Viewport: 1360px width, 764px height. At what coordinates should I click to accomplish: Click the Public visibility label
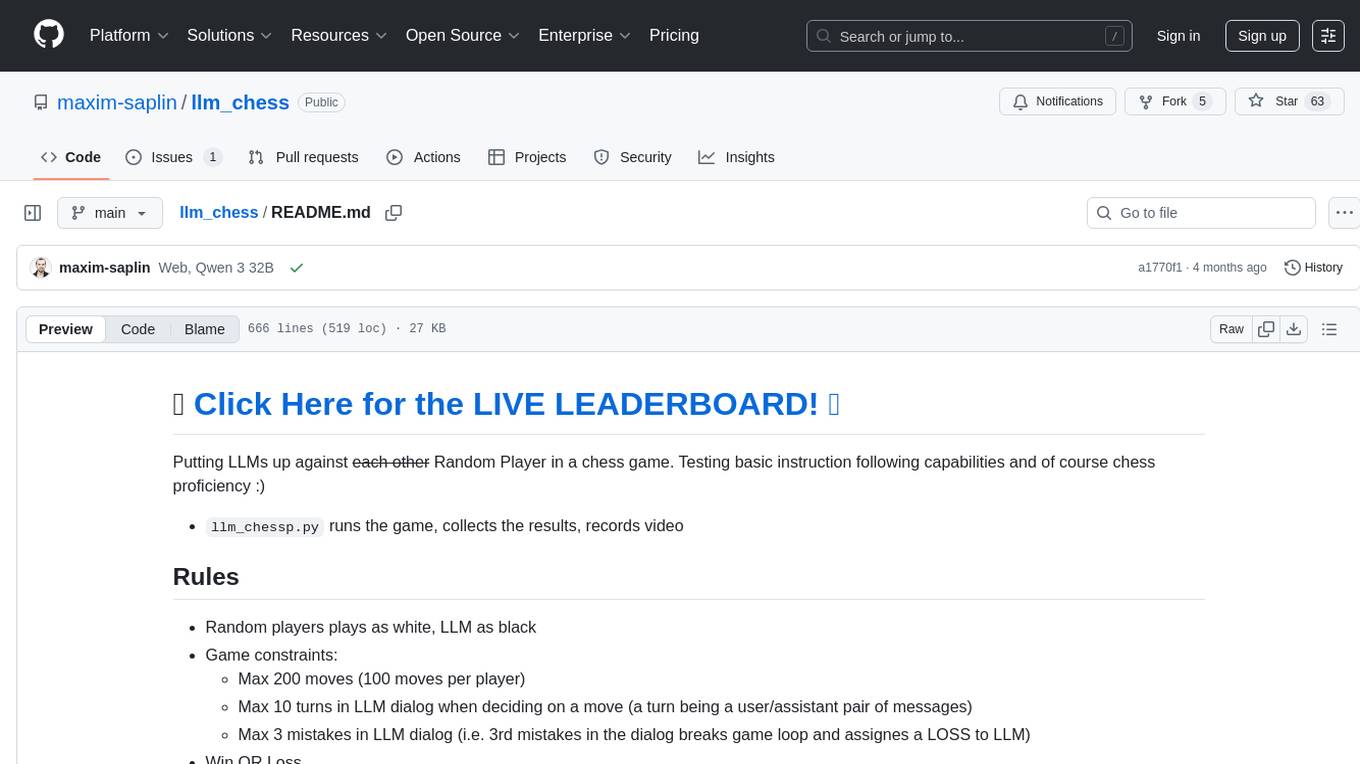click(321, 102)
